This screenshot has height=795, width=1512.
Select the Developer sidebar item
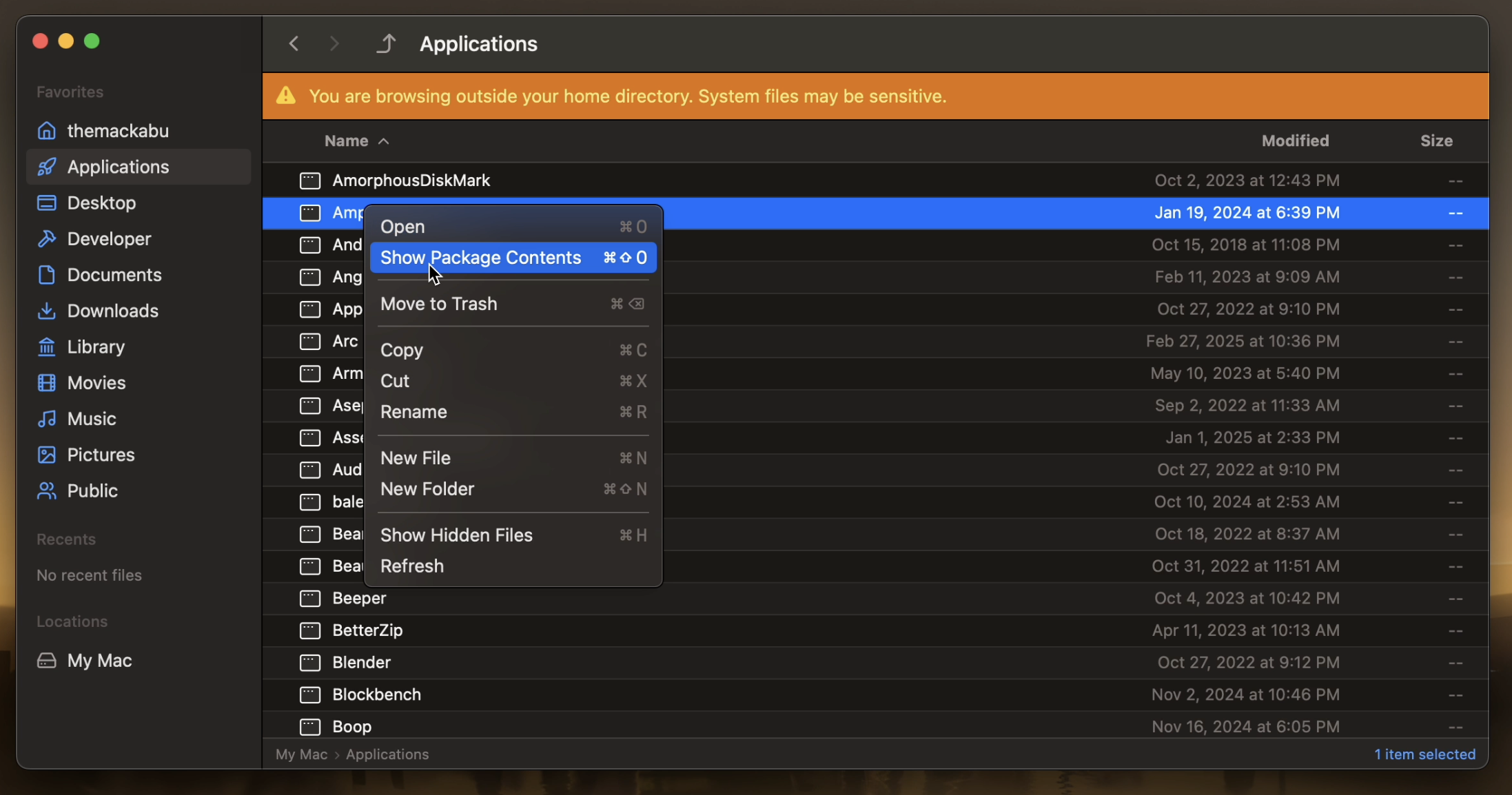pyautogui.click(x=109, y=239)
